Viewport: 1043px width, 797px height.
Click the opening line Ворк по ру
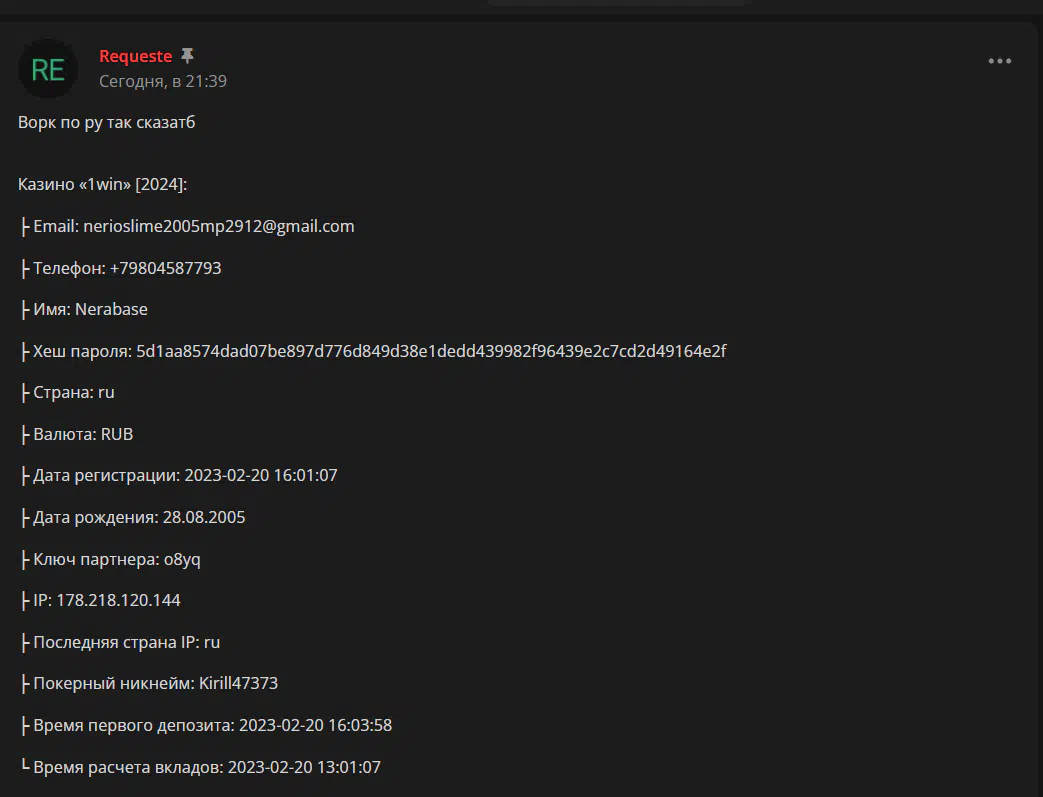click(x=106, y=122)
